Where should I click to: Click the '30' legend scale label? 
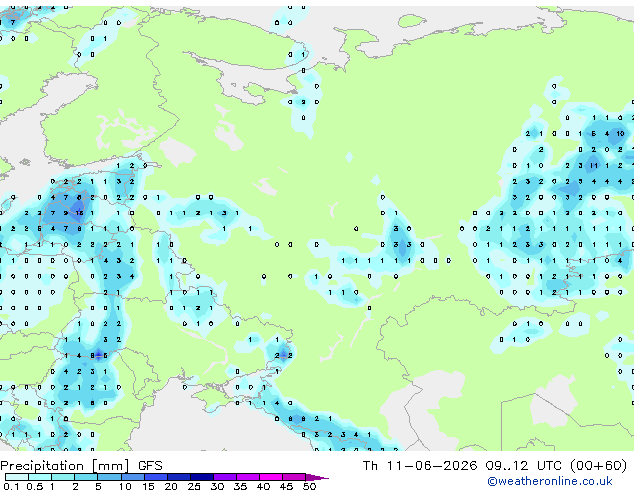point(217,486)
